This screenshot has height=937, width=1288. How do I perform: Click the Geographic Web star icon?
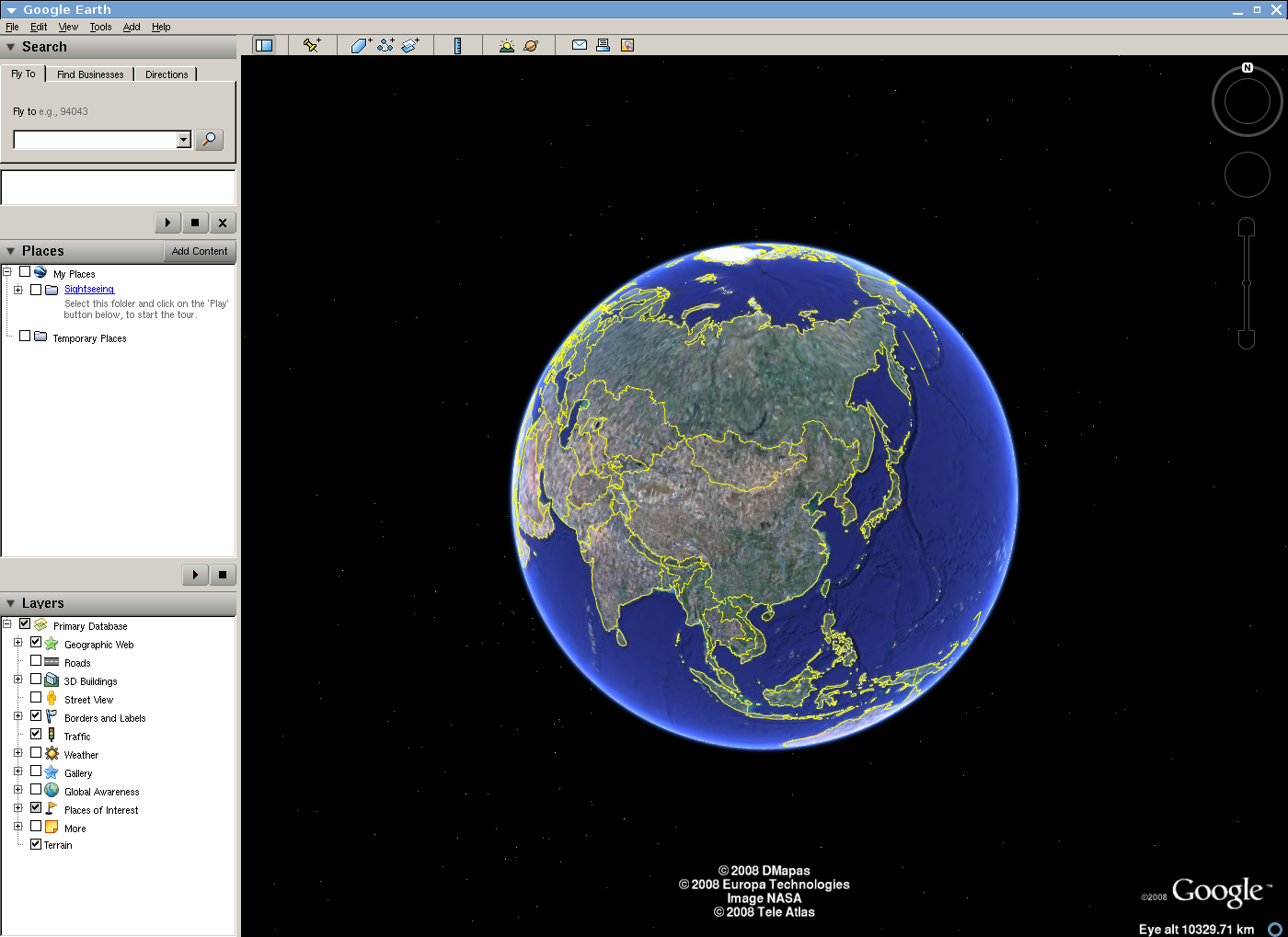pyautogui.click(x=52, y=644)
